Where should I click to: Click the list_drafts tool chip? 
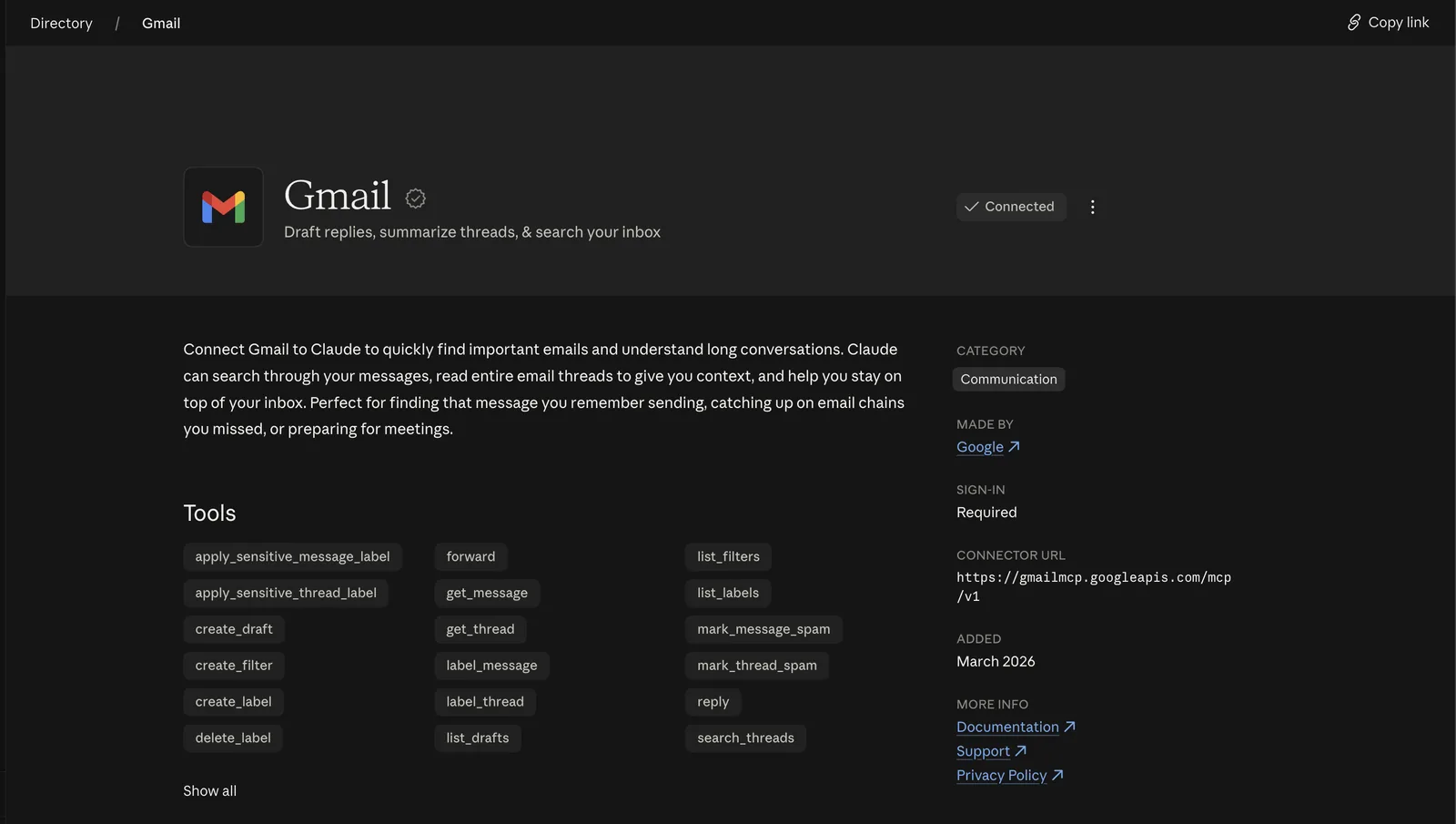pos(478,738)
